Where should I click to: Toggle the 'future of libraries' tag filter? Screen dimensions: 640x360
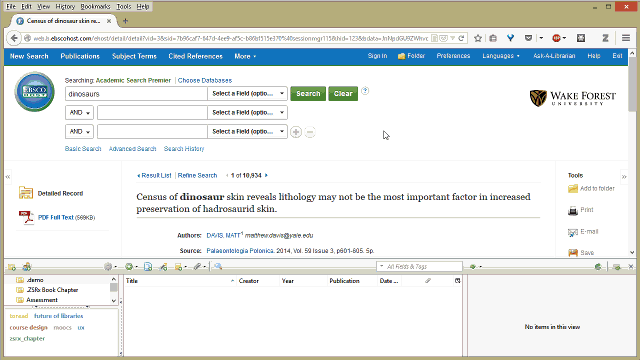pos(58,316)
